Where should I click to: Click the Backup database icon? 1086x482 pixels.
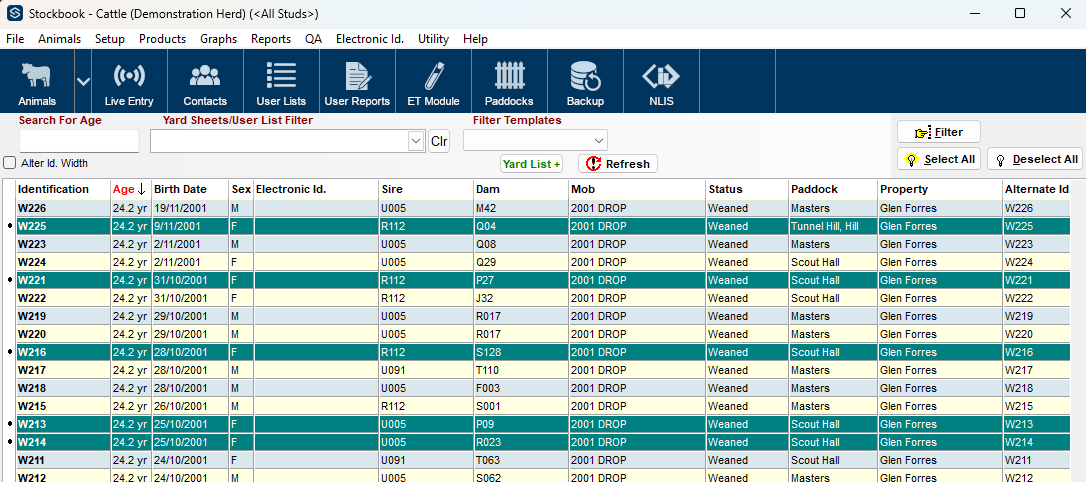(585, 82)
